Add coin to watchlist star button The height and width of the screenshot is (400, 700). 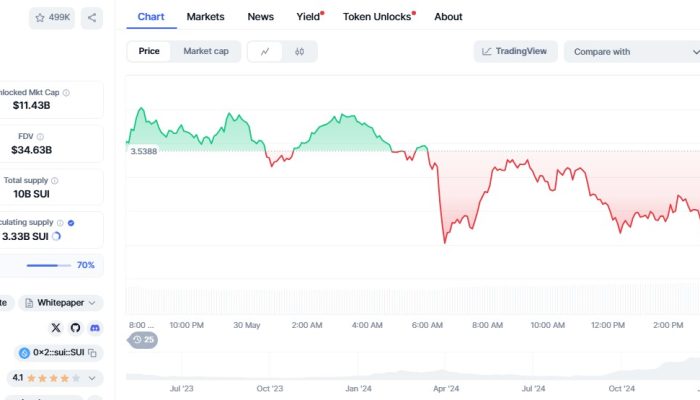(52, 17)
